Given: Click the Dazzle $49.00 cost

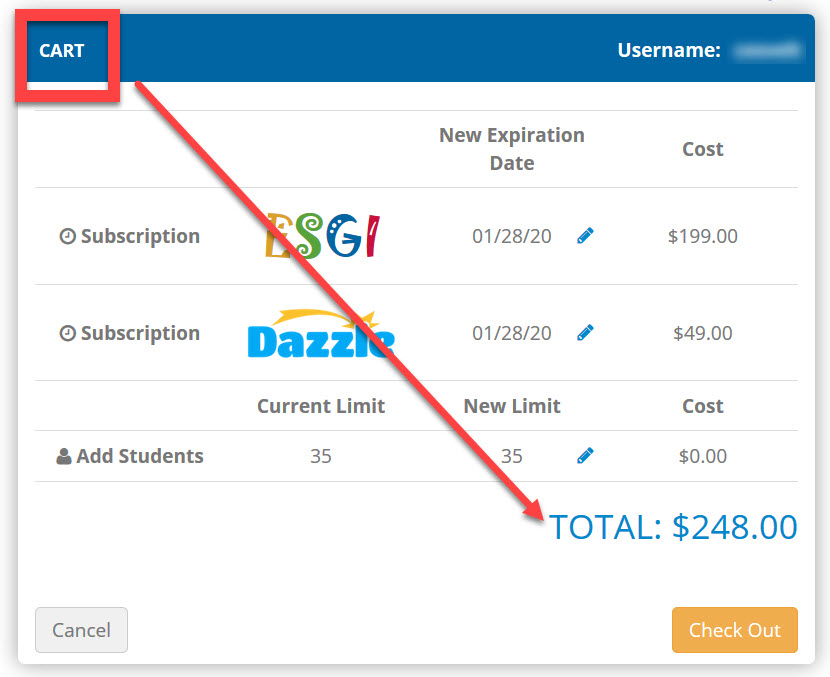Looking at the screenshot, I should click(702, 333).
